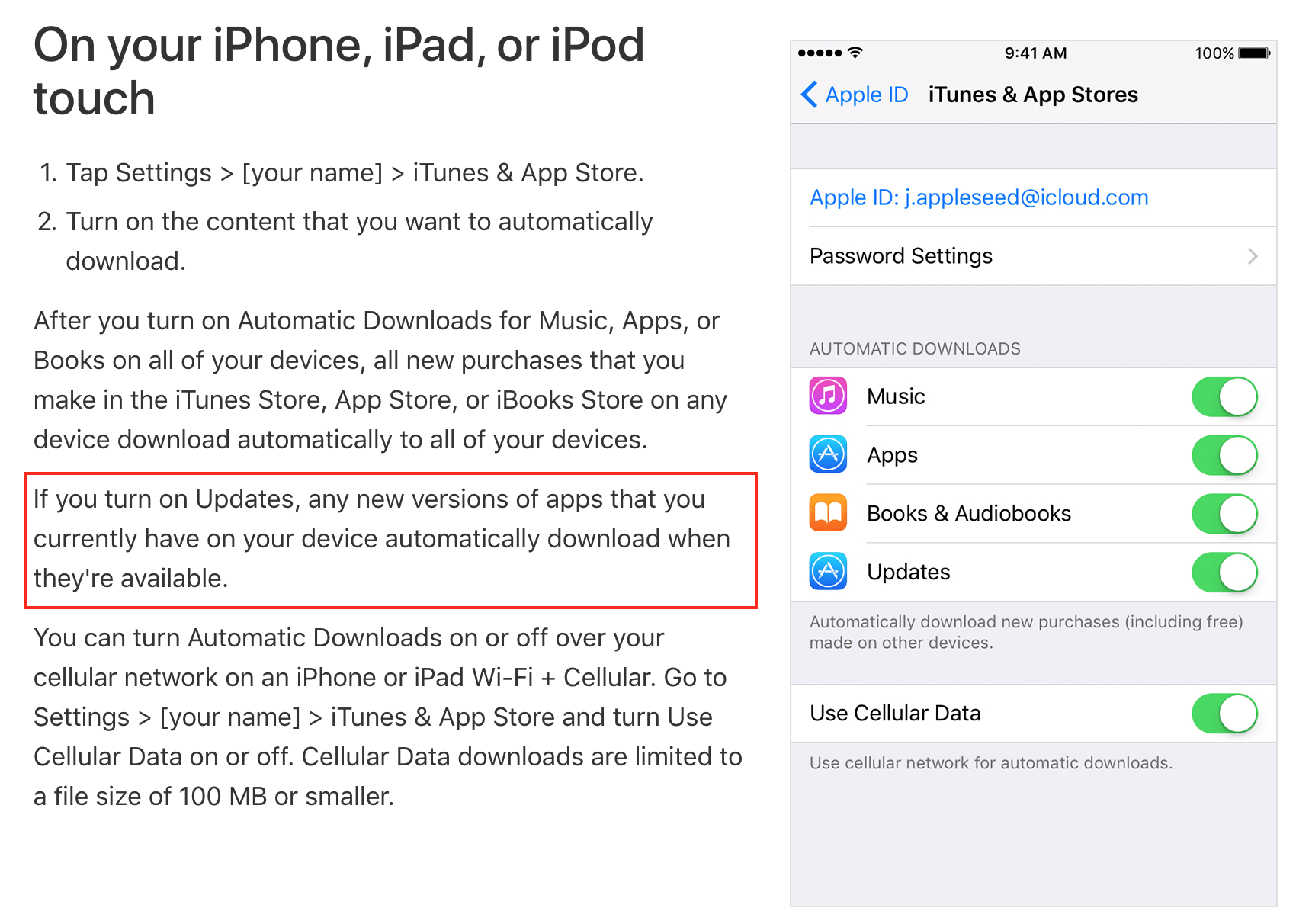
Task: Tap the battery status icon
Action: 1254,53
